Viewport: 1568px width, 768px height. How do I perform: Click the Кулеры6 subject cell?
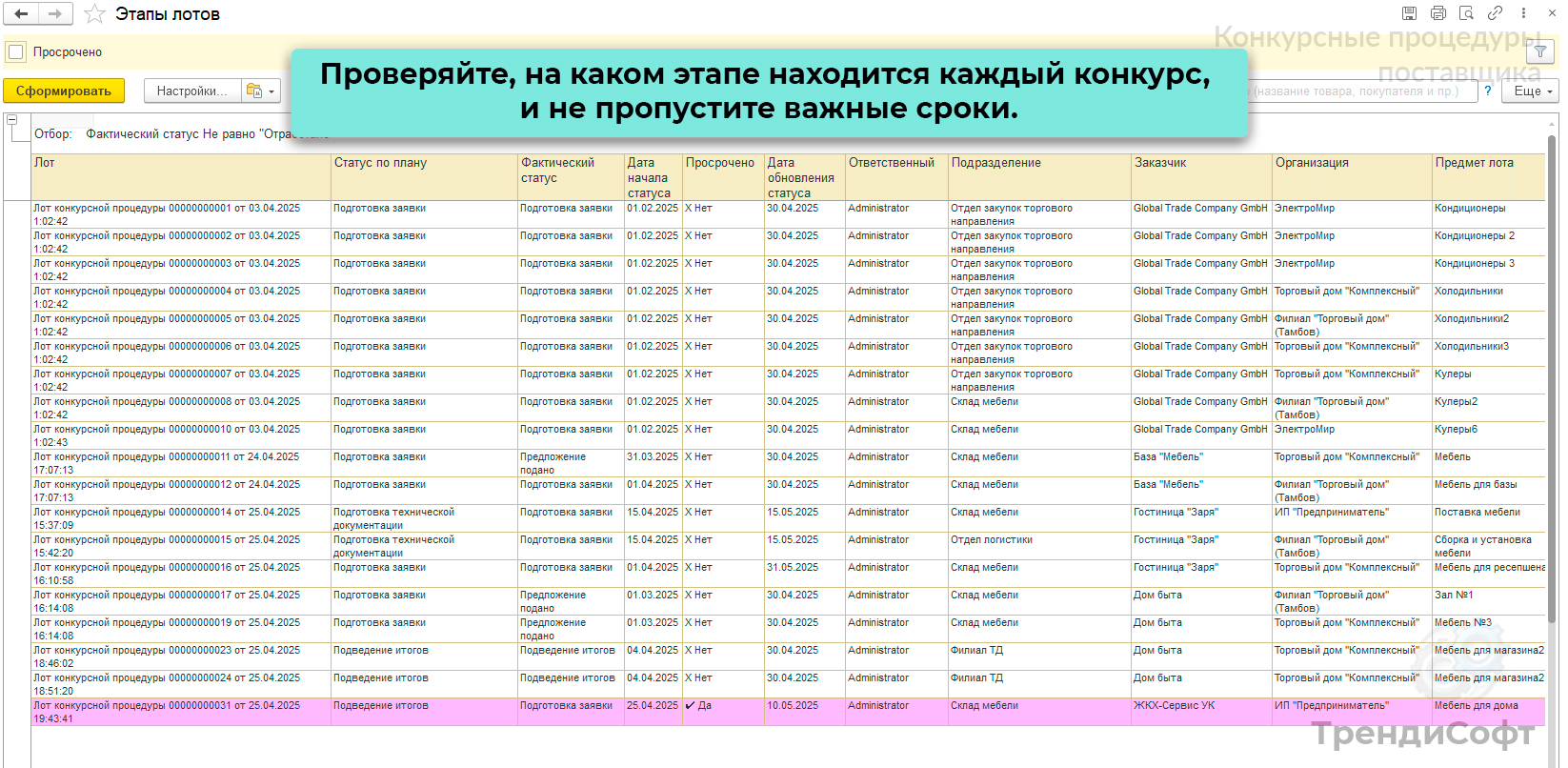(1488, 435)
